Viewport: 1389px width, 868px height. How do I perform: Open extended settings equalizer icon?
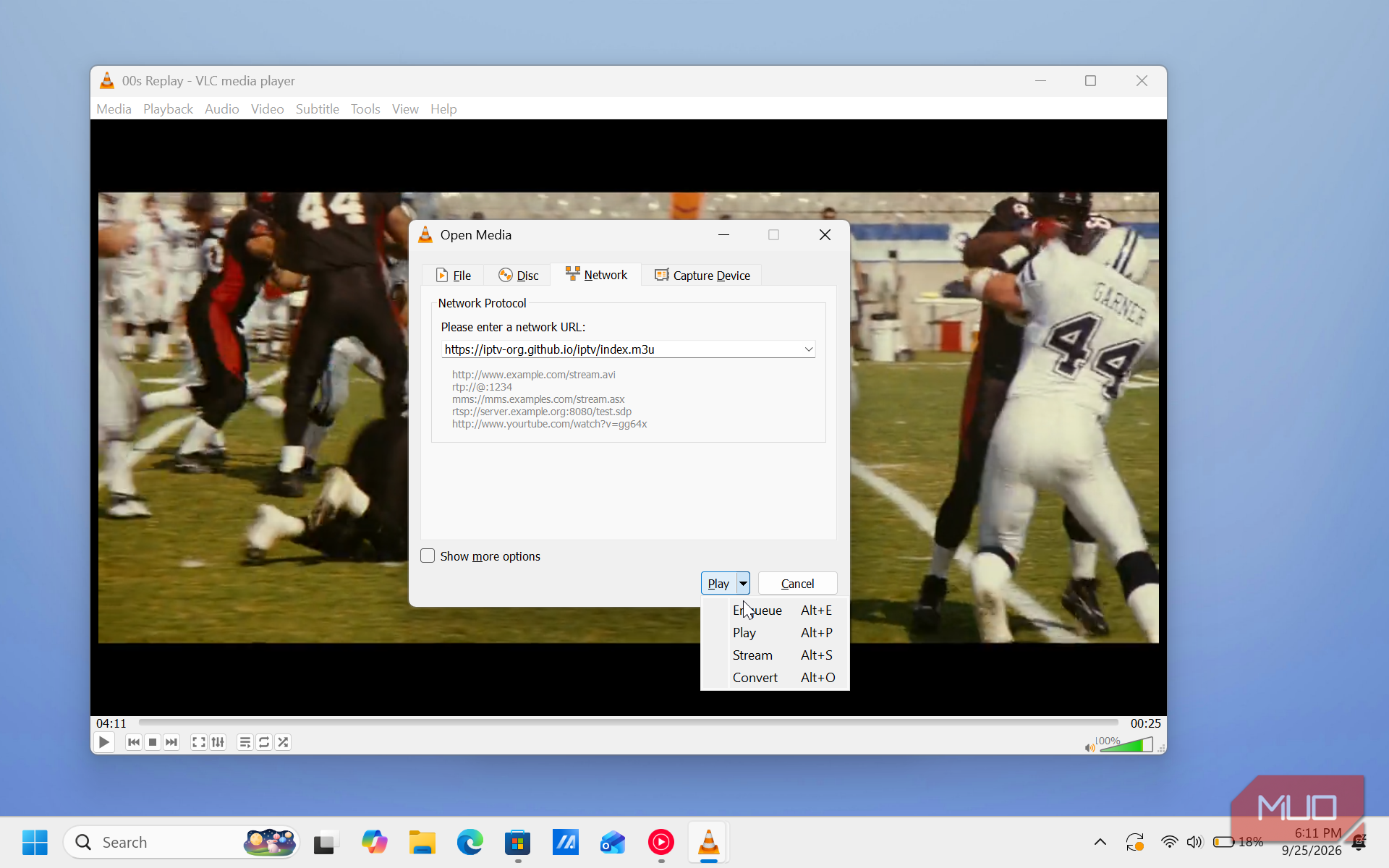pyautogui.click(x=218, y=742)
